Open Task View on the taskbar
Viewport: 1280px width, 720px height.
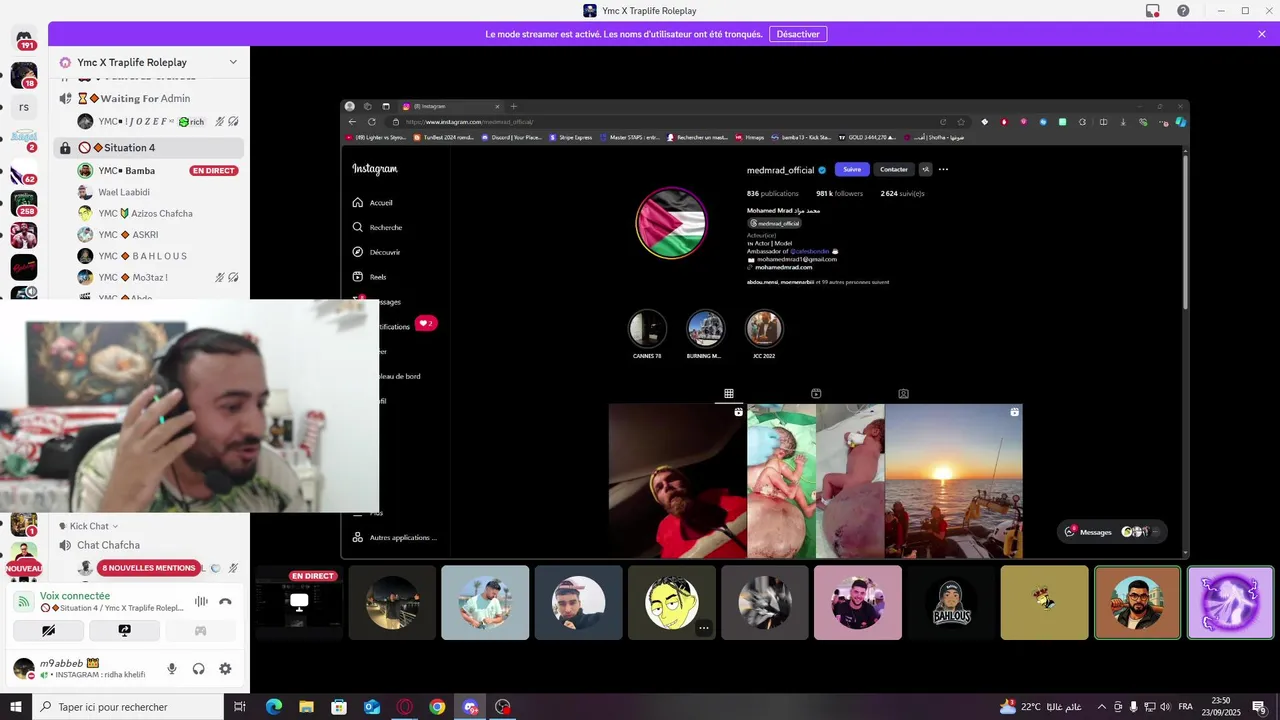coord(240,707)
